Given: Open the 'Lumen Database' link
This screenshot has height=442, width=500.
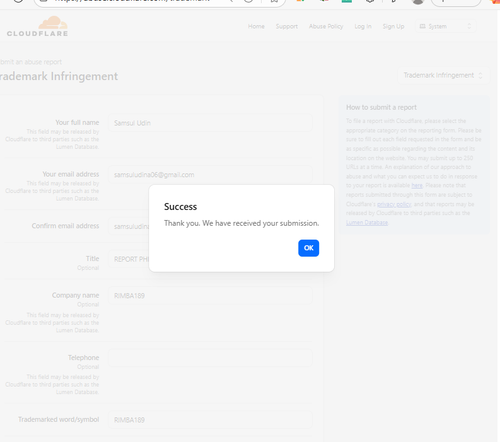Looking at the screenshot, I should 367,222.
